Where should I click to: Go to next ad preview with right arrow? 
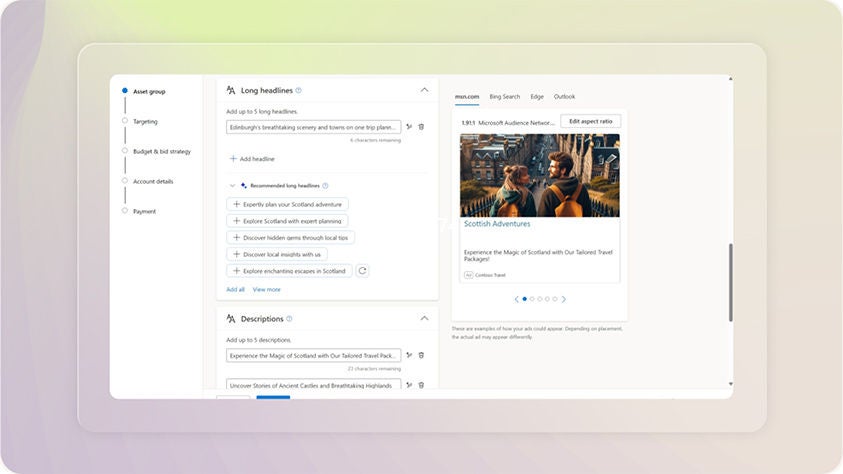(x=563, y=299)
